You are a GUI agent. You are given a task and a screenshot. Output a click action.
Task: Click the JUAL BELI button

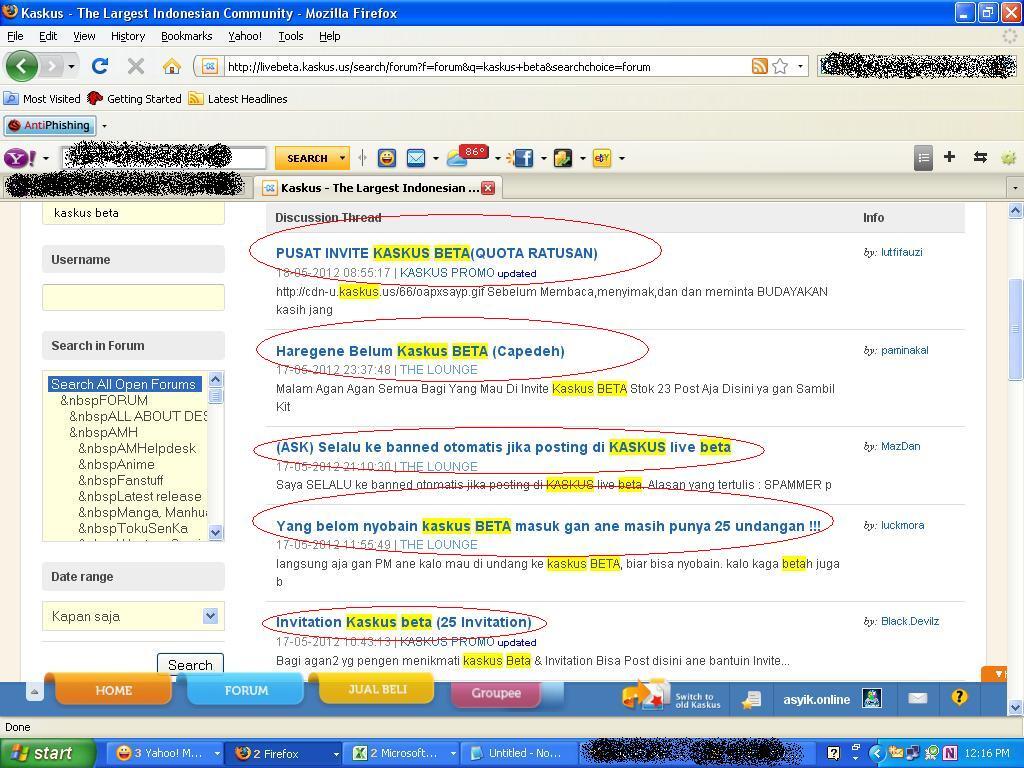pos(377,689)
